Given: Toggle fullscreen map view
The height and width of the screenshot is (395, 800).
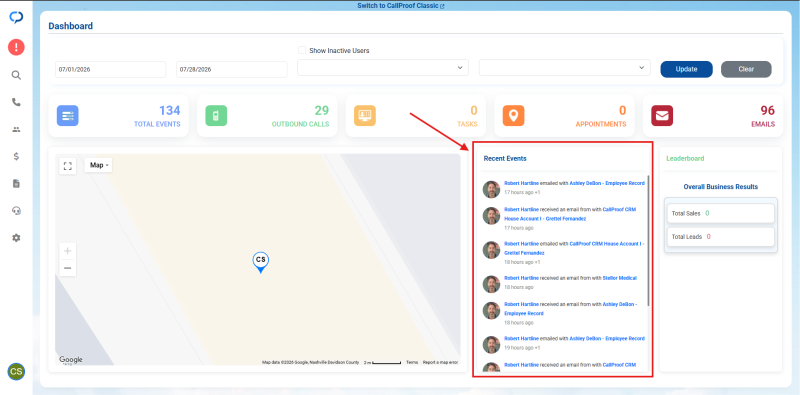Looking at the screenshot, I should click(x=67, y=166).
